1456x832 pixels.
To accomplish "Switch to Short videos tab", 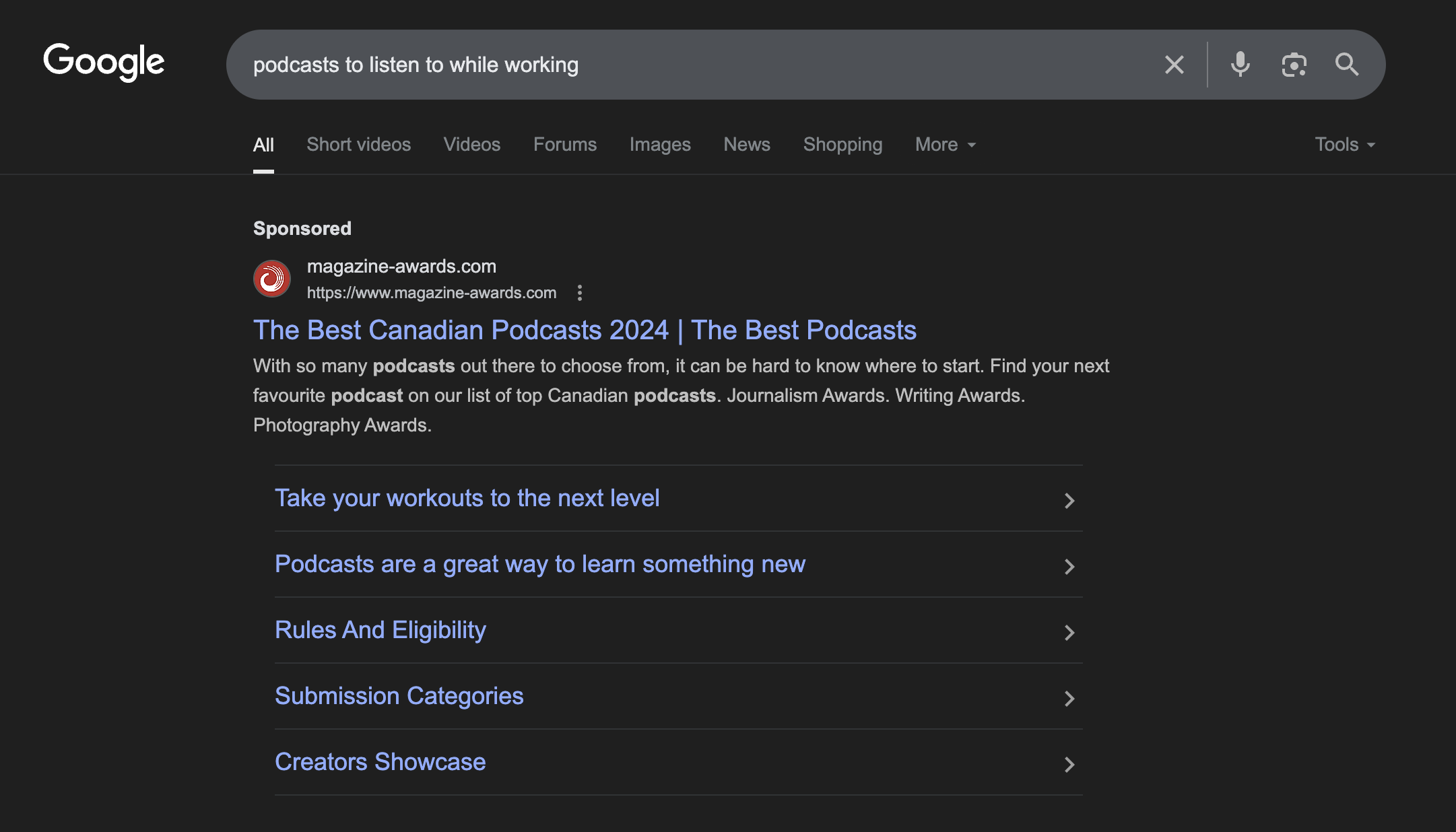I will point(359,145).
